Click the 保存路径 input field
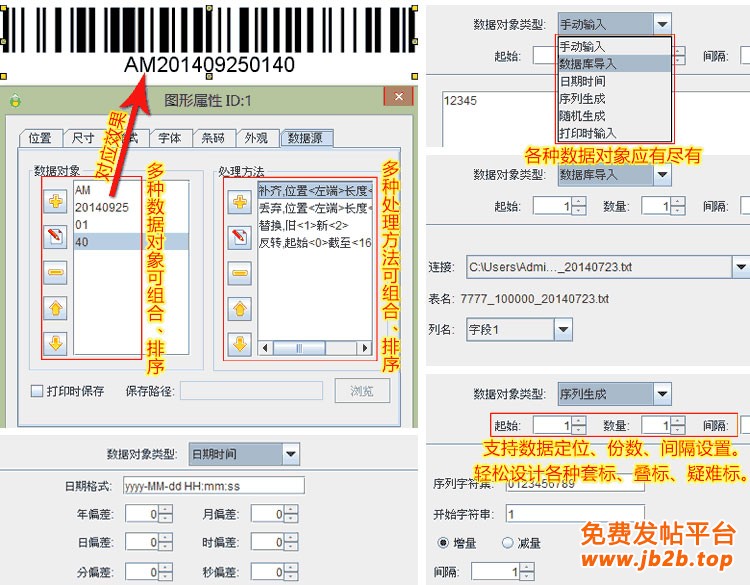 (251, 391)
